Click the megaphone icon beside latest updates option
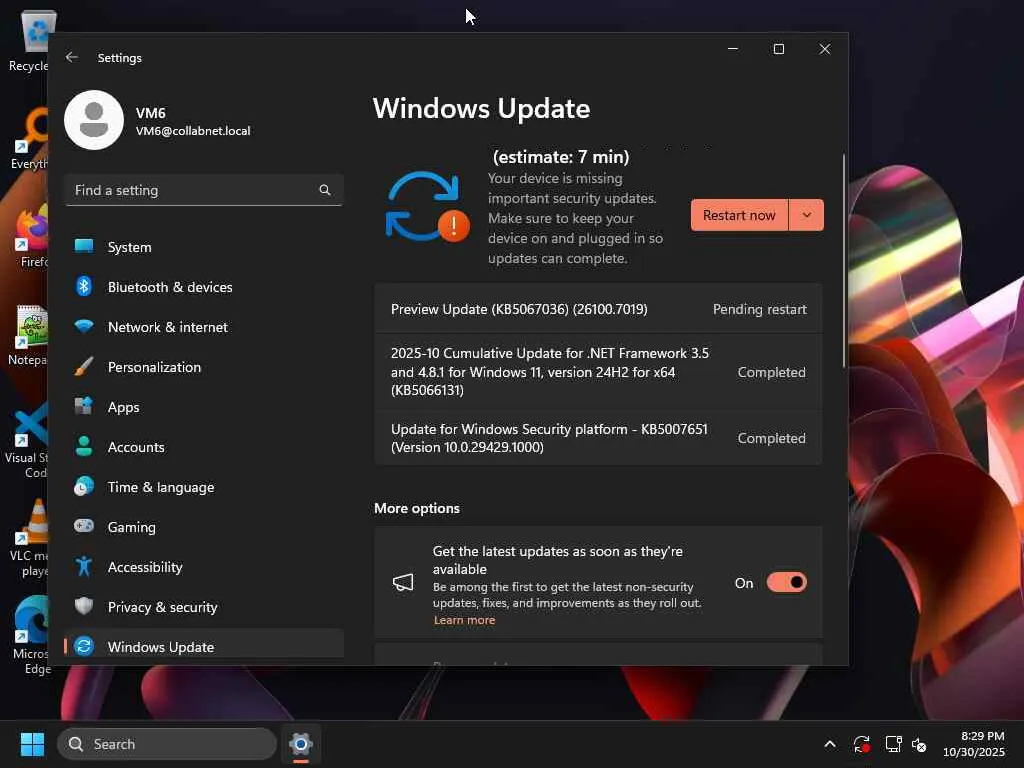This screenshot has width=1024, height=768. tap(403, 583)
